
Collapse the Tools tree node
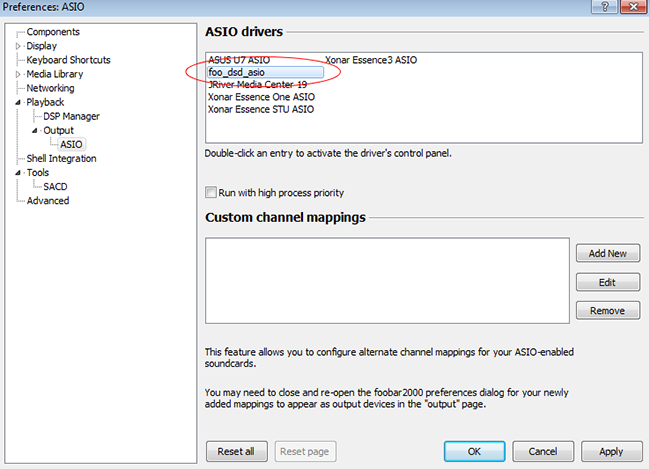[18, 173]
